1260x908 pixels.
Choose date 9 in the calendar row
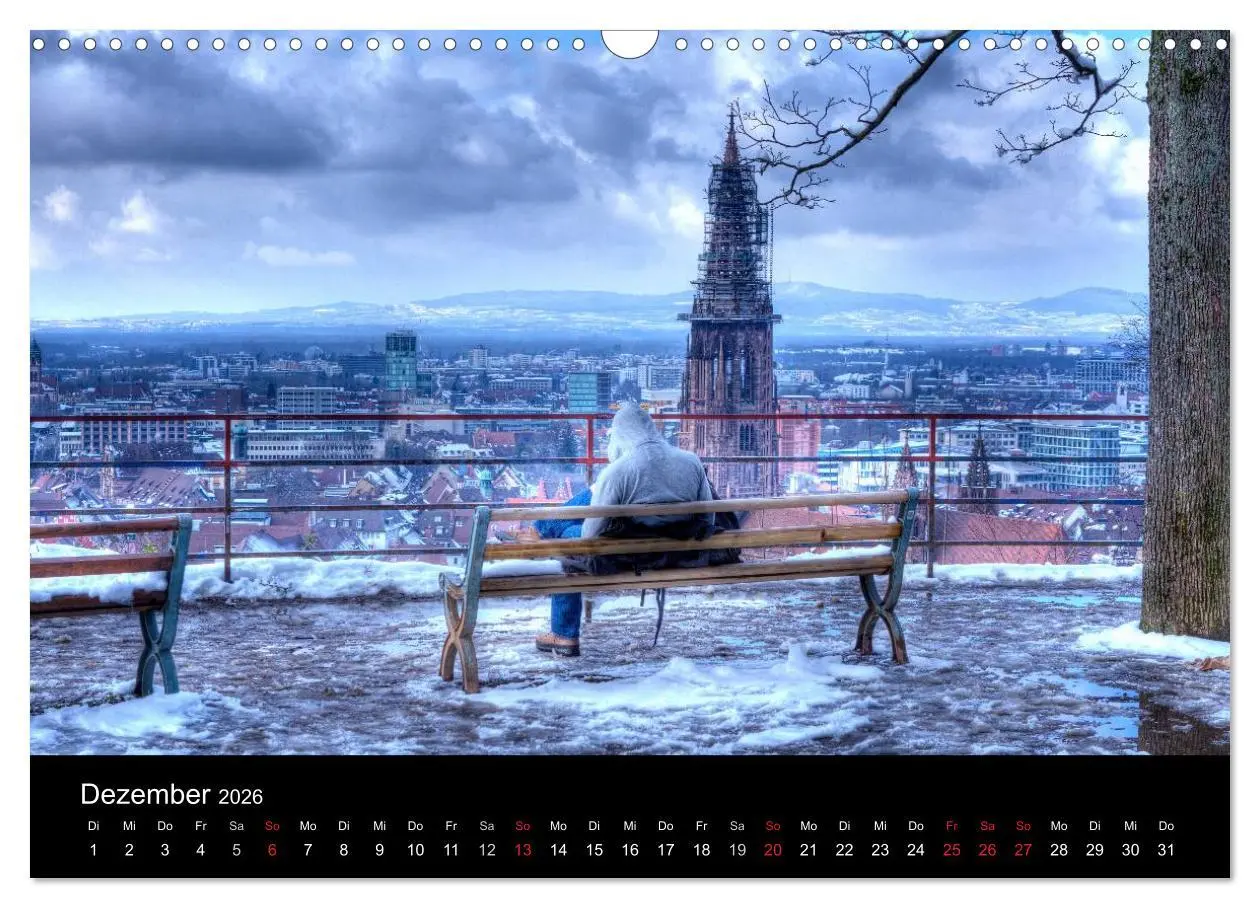(x=379, y=850)
